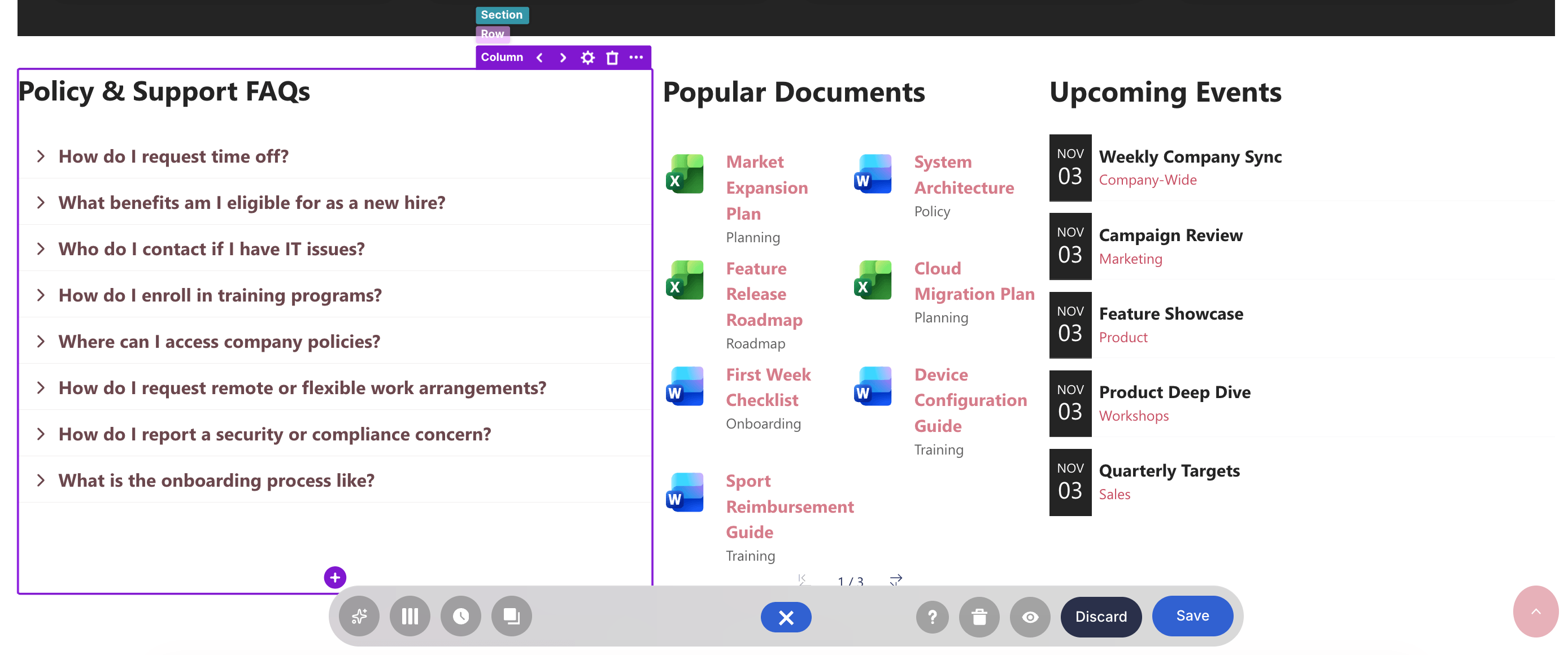Click Excel icon beside Feature Release Roadmap
This screenshot has height=655, width=1568.
point(685,280)
